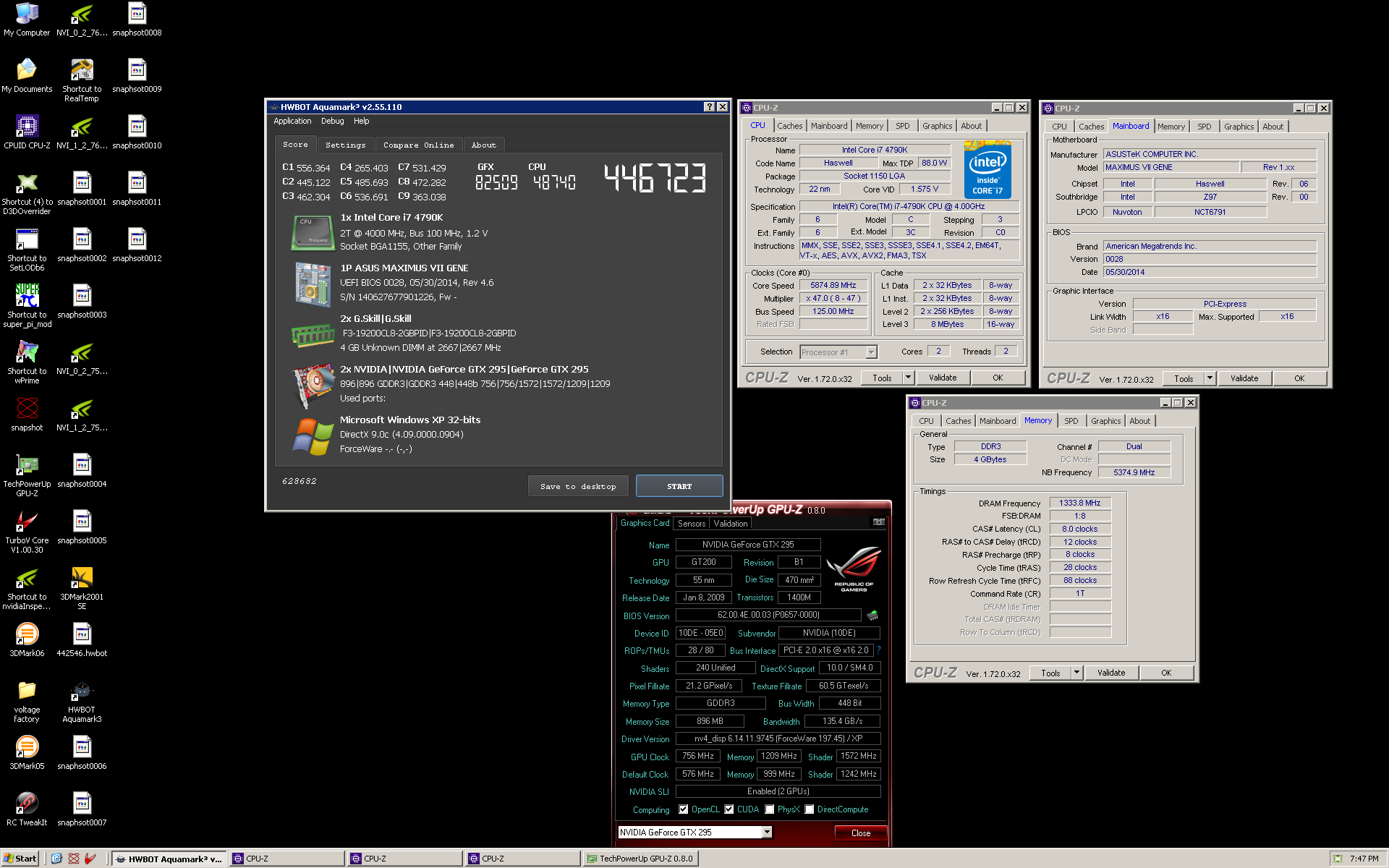Open snaphsot0012 file icon

coord(137,244)
